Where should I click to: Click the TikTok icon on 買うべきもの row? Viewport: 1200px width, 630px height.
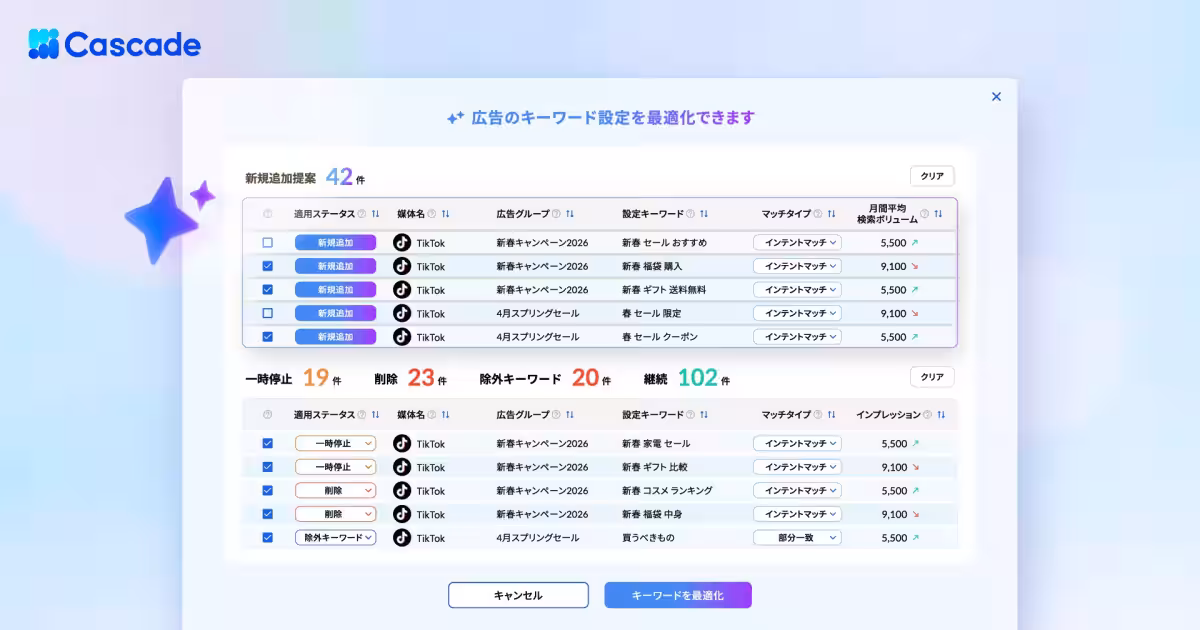click(x=404, y=537)
